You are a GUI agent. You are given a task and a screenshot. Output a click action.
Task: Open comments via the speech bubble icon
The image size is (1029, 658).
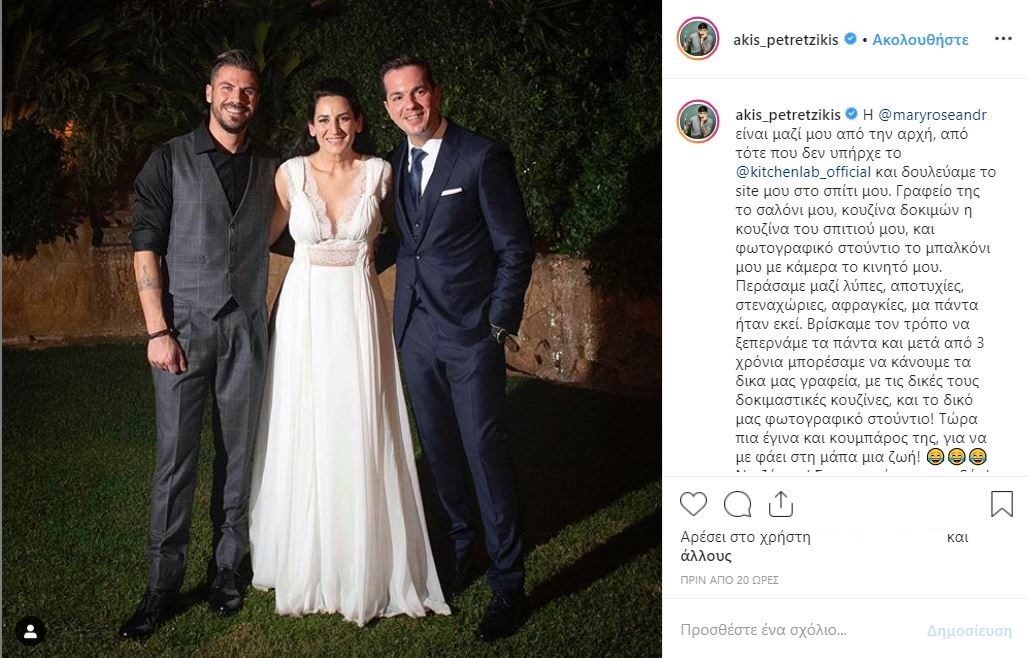coord(737,504)
